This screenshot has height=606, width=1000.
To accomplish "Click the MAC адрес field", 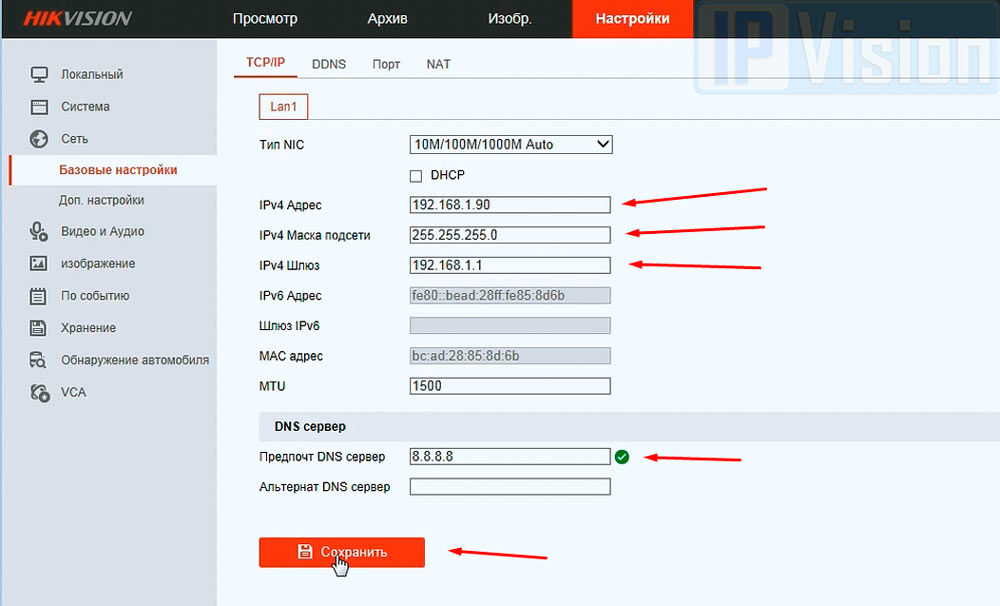I will [510, 356].
